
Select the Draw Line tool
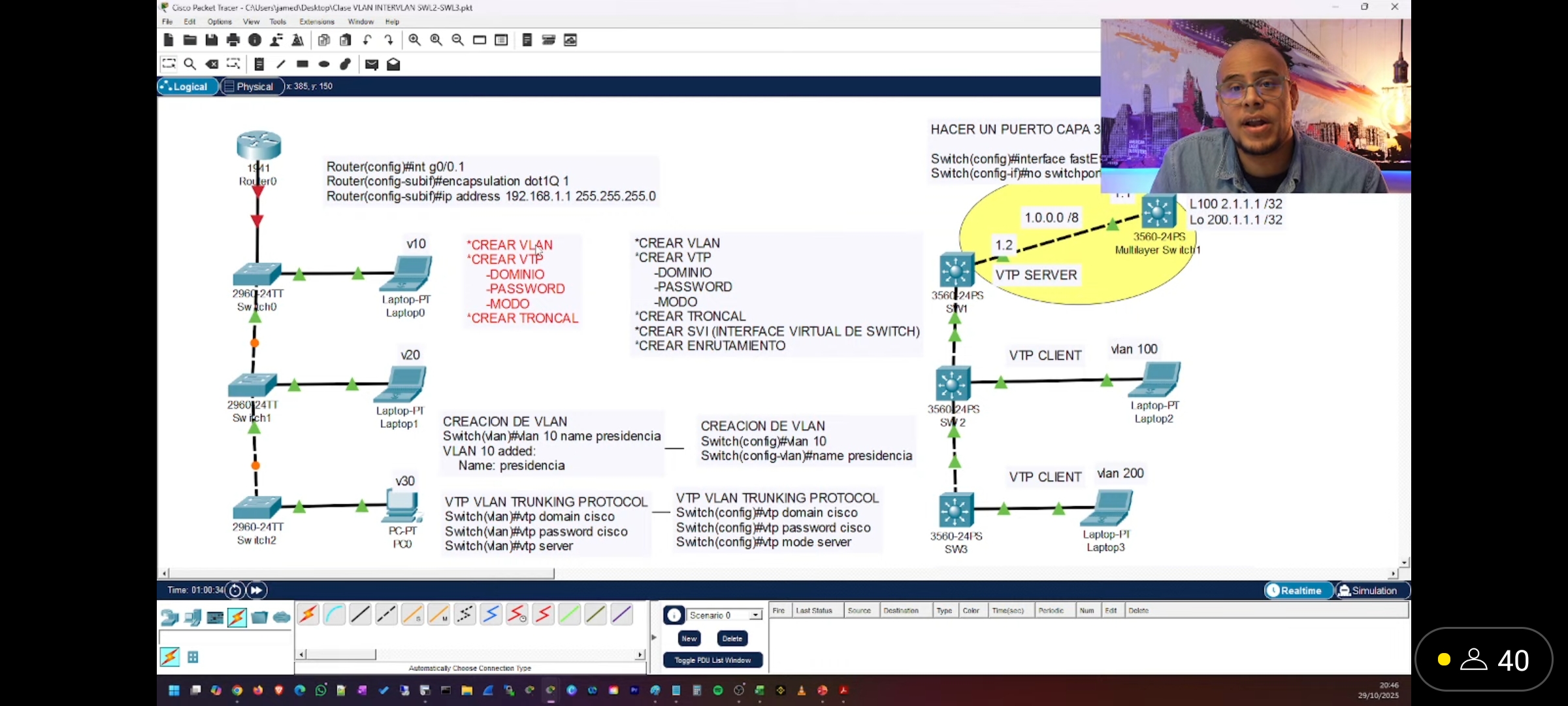281,64
